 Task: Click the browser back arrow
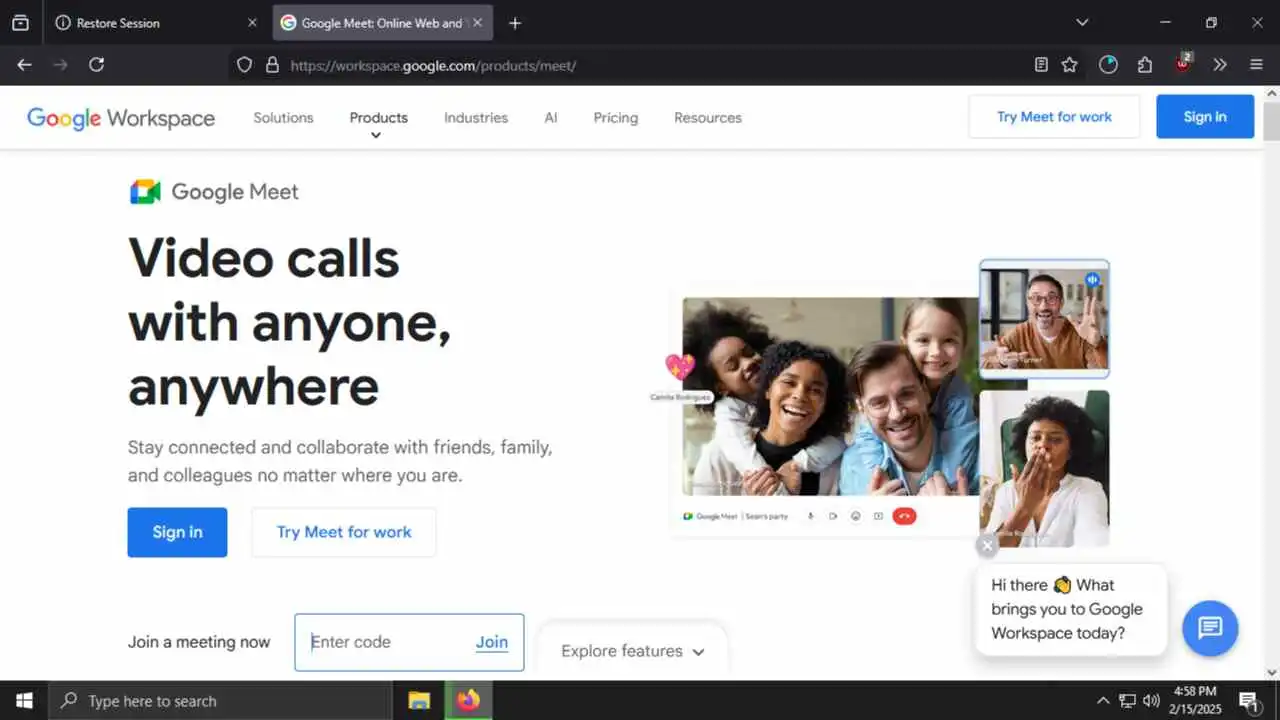coord(25,65)
